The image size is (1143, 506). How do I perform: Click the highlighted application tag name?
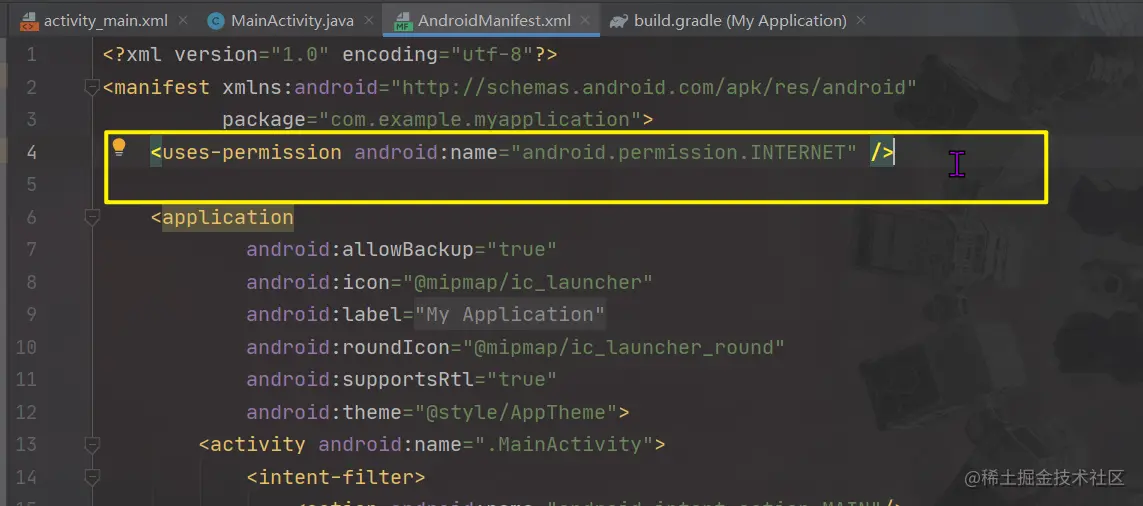(228, 217)
